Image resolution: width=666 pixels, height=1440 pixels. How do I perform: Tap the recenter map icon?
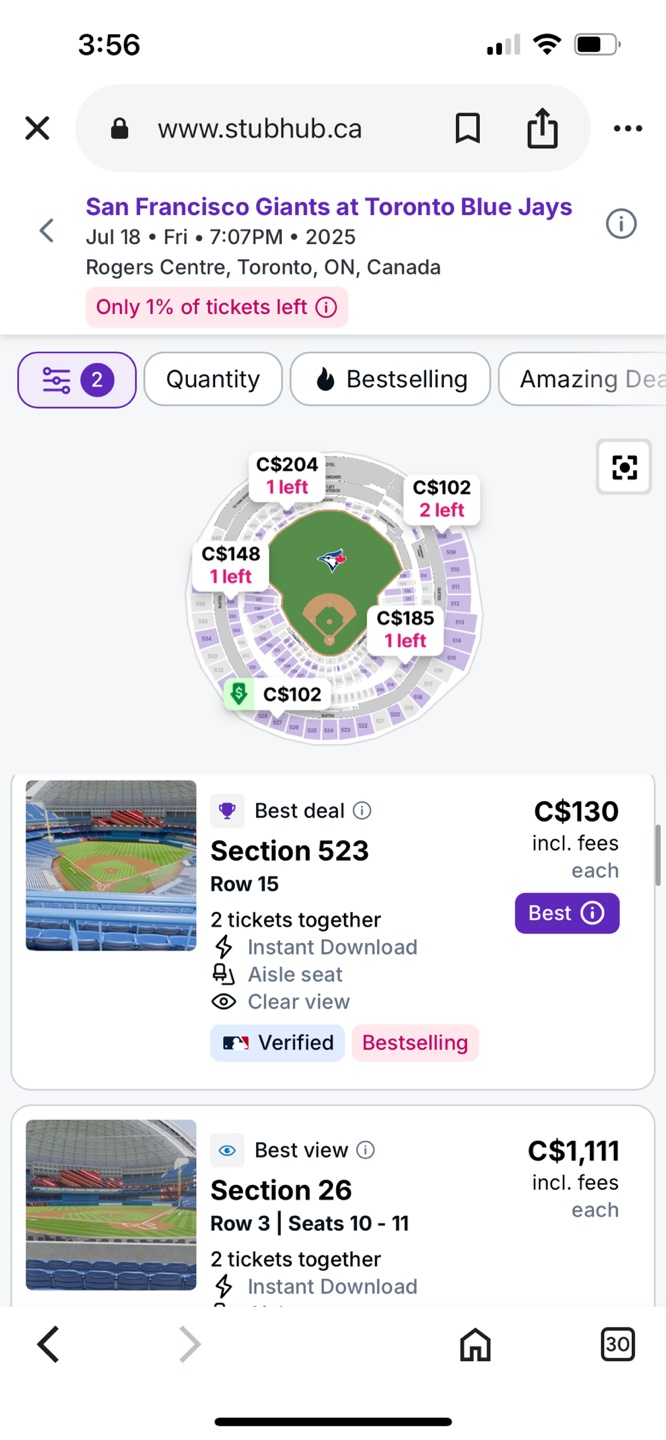(624, 467)
